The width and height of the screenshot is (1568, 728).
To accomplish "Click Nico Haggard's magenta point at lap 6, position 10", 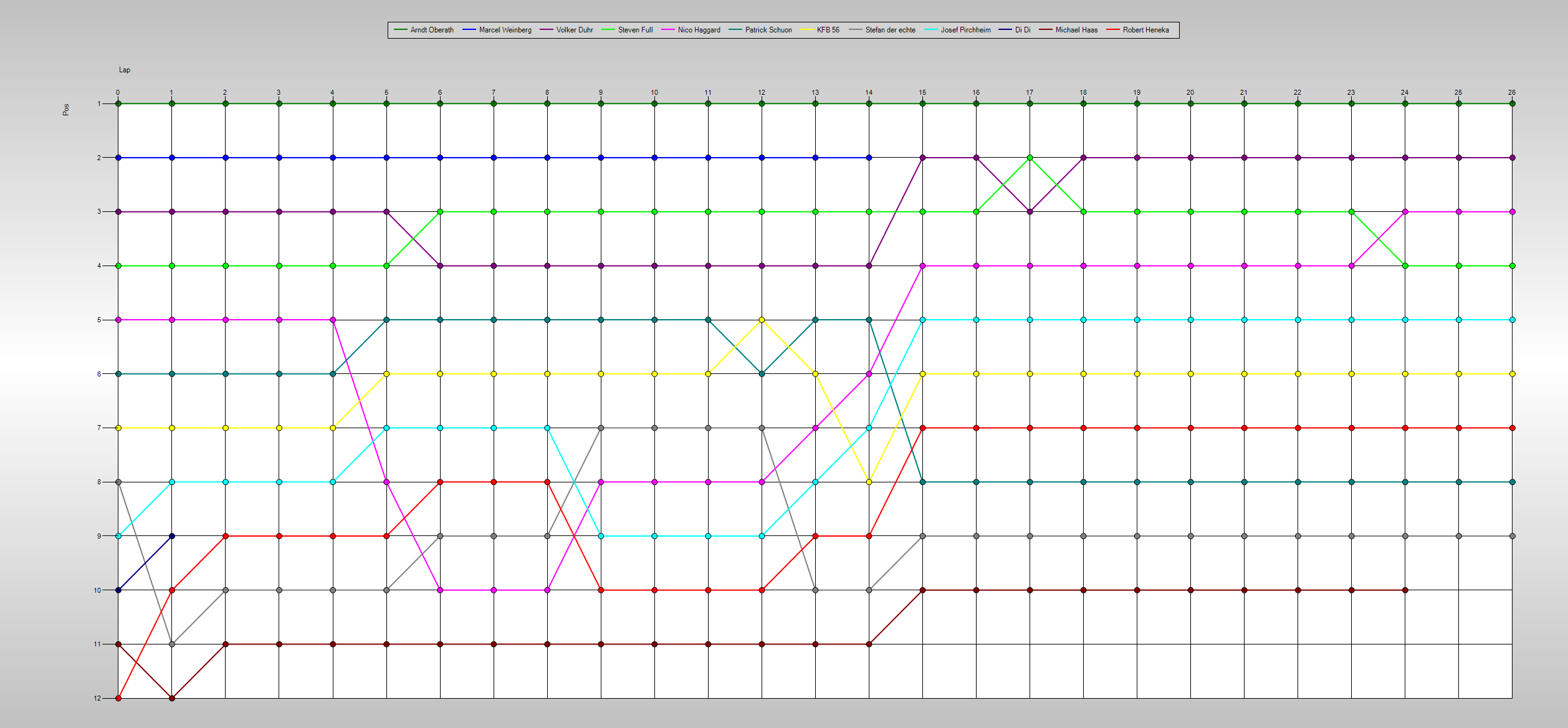I will 440,590.
